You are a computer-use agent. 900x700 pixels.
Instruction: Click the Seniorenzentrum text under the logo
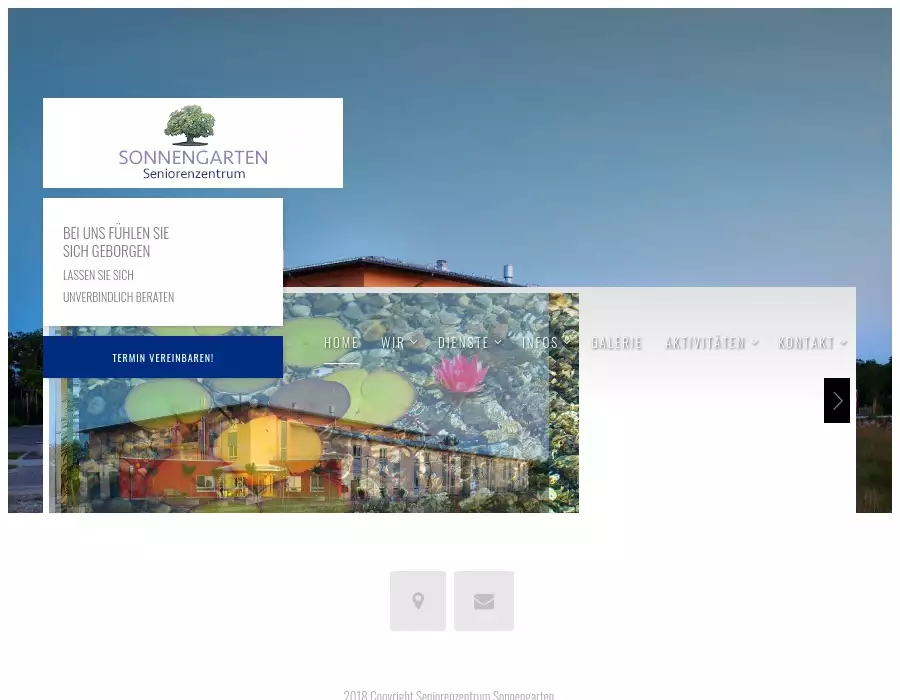coord(193,174)
